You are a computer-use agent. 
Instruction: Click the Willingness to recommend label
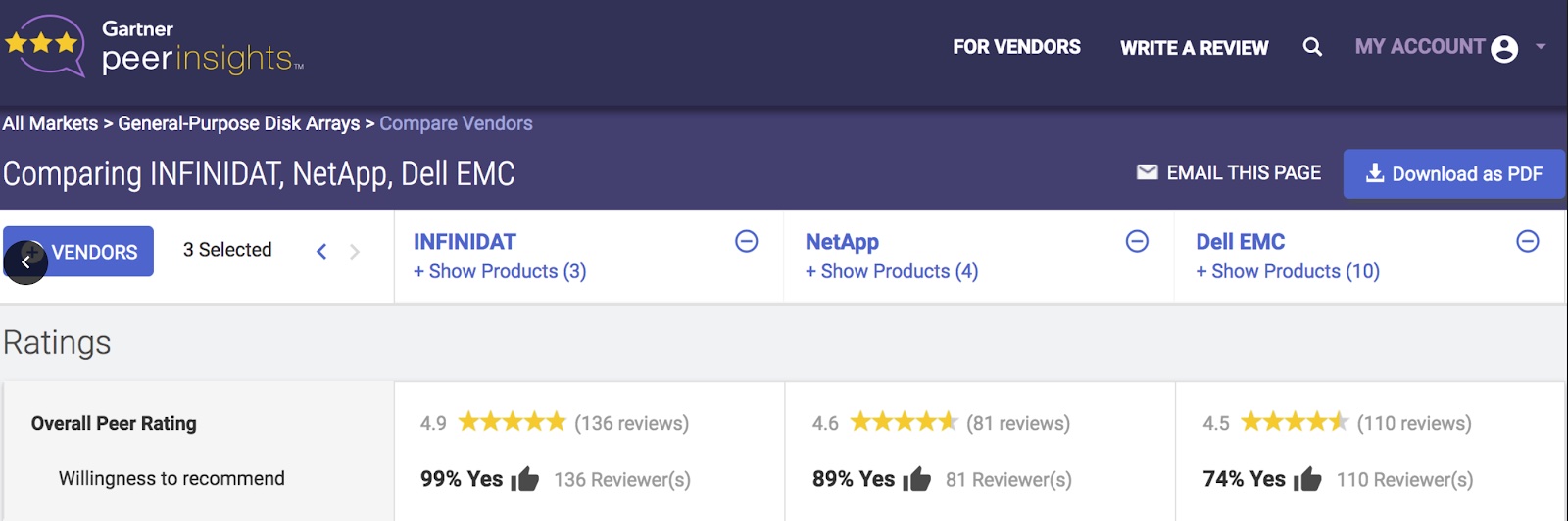[x=171, y=478]
